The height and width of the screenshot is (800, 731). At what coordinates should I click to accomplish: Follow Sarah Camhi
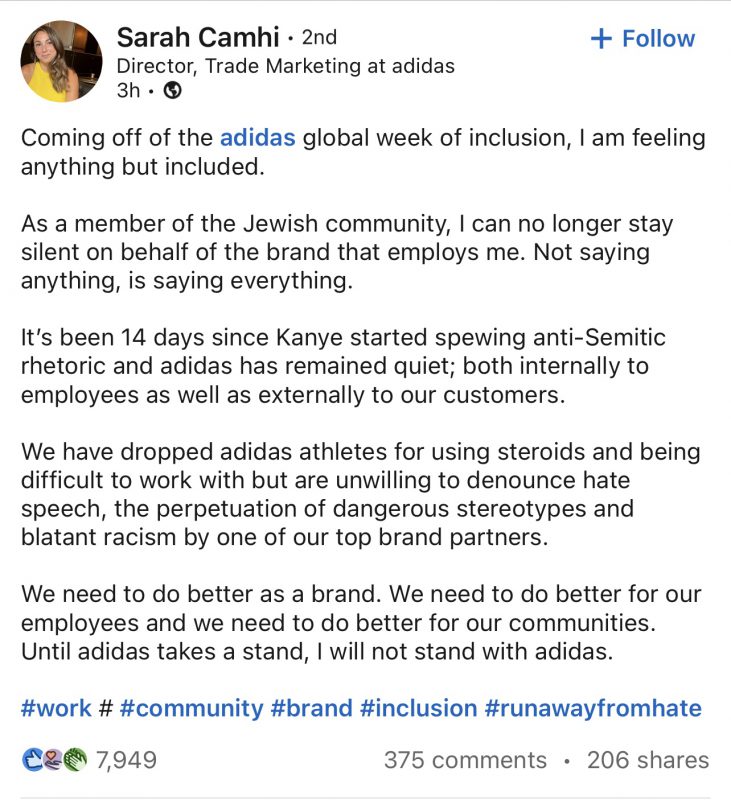(x=643, y=38)
